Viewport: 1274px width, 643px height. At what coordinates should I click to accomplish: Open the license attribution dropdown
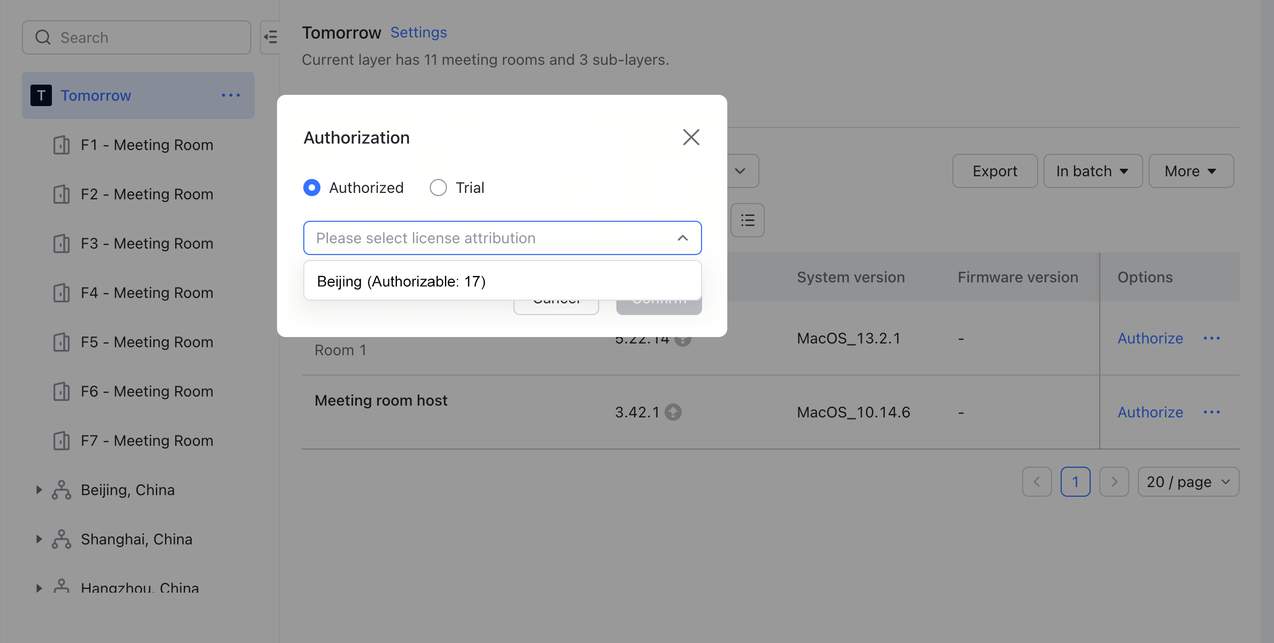pyautogui.click(x=502, y=238)
